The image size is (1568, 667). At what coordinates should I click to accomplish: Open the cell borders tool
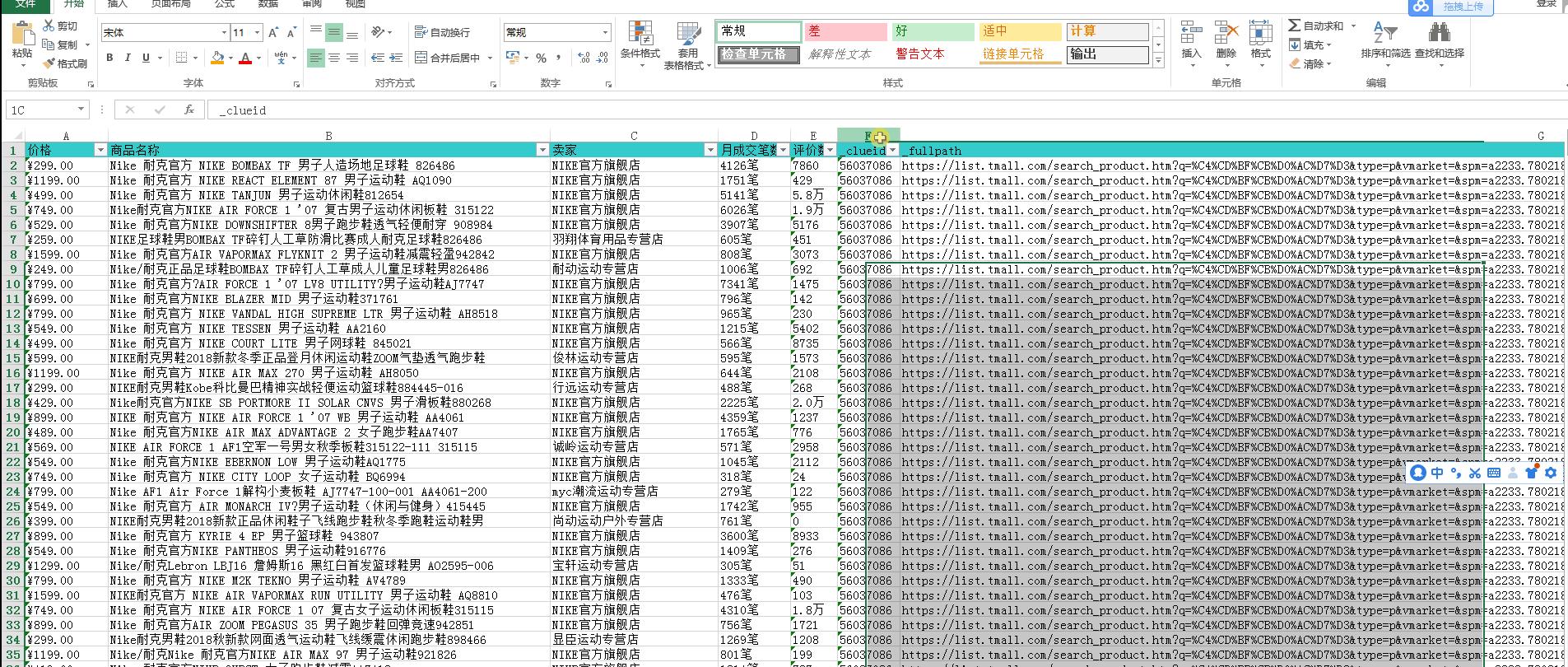point(182,58)
